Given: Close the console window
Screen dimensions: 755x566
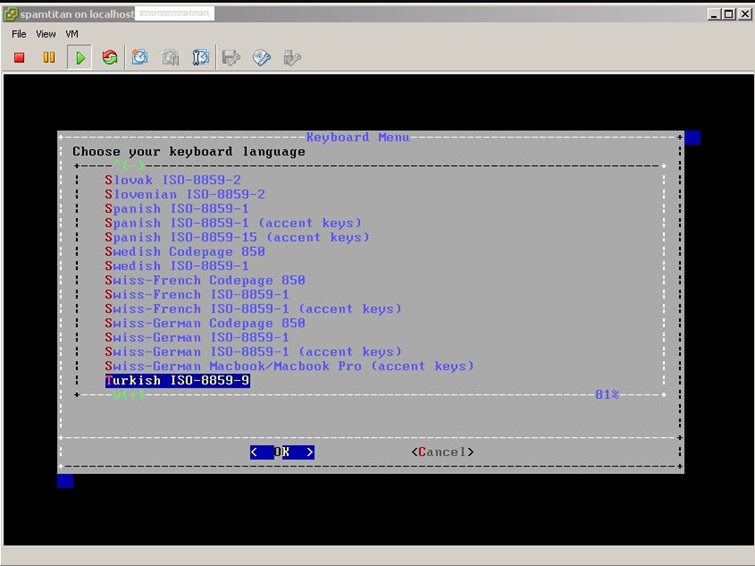Looking at the screenshot, I should pos(744,14).
